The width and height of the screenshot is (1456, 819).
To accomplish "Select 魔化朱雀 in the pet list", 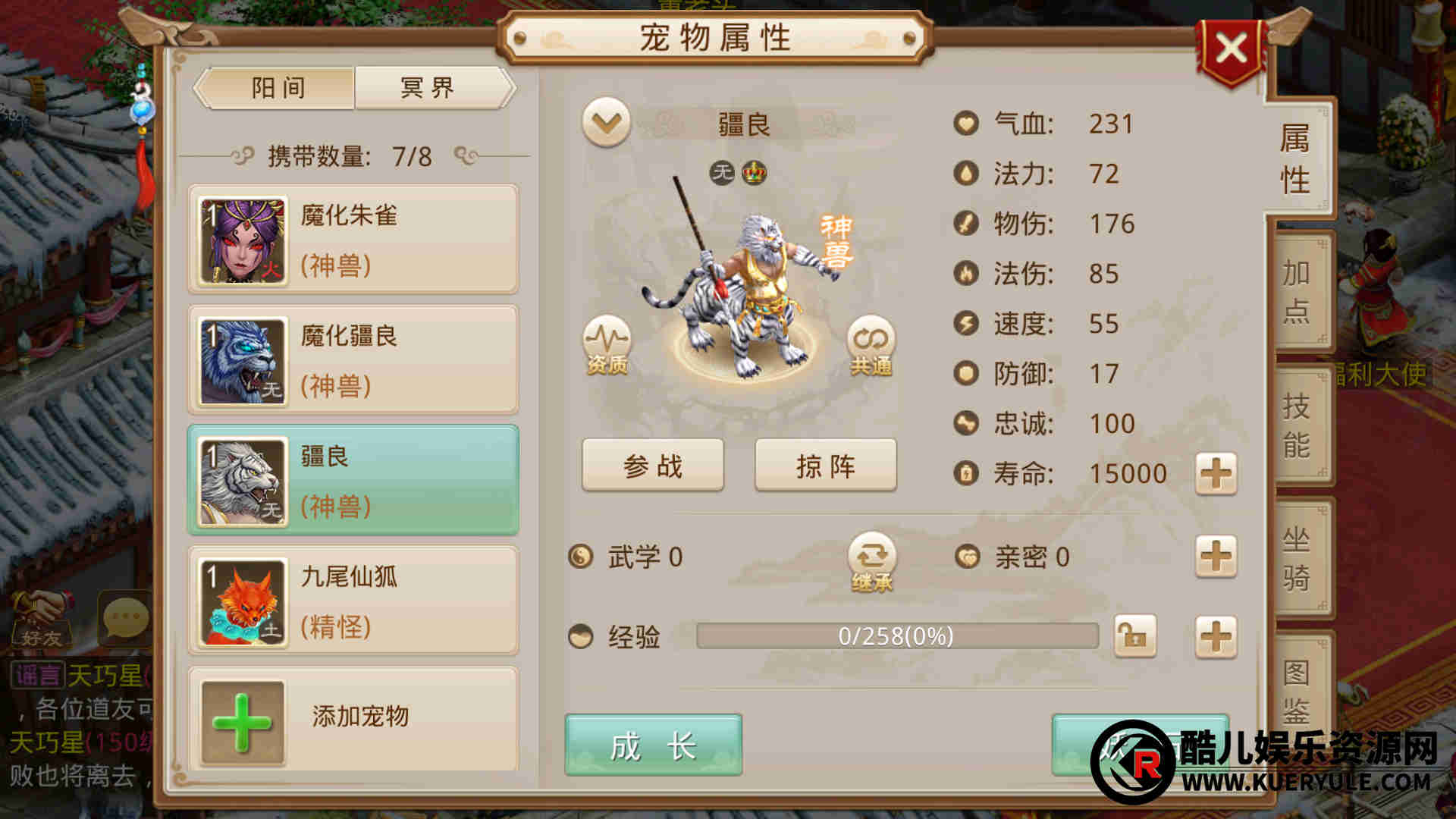I will [353, 240].
